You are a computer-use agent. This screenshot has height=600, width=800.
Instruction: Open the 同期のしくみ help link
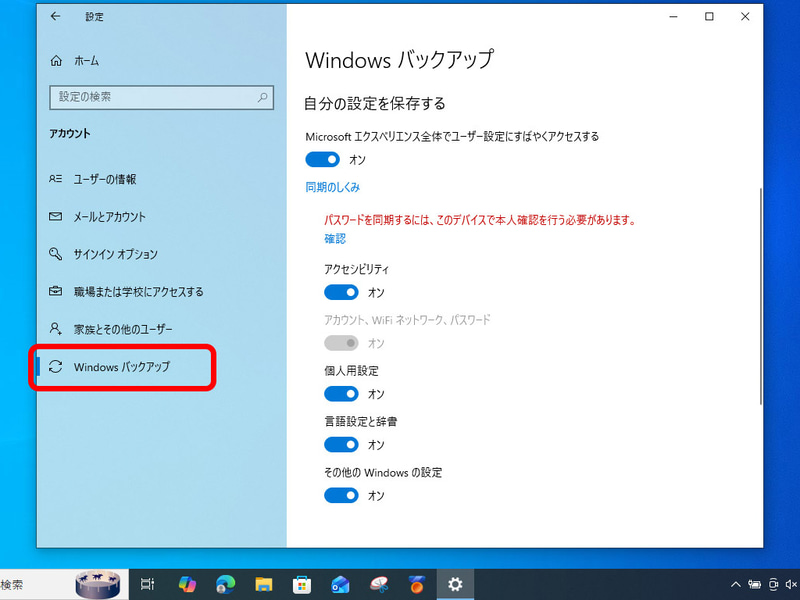[333, 186]
